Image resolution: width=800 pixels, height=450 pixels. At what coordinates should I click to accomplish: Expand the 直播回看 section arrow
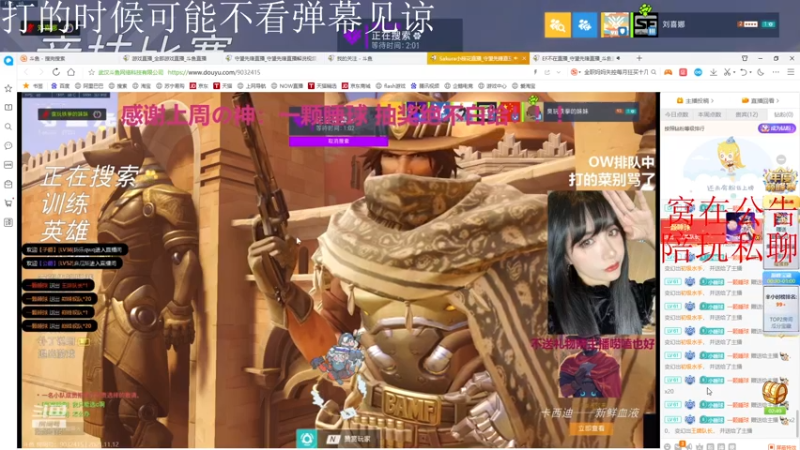click(x=778, y=101)
